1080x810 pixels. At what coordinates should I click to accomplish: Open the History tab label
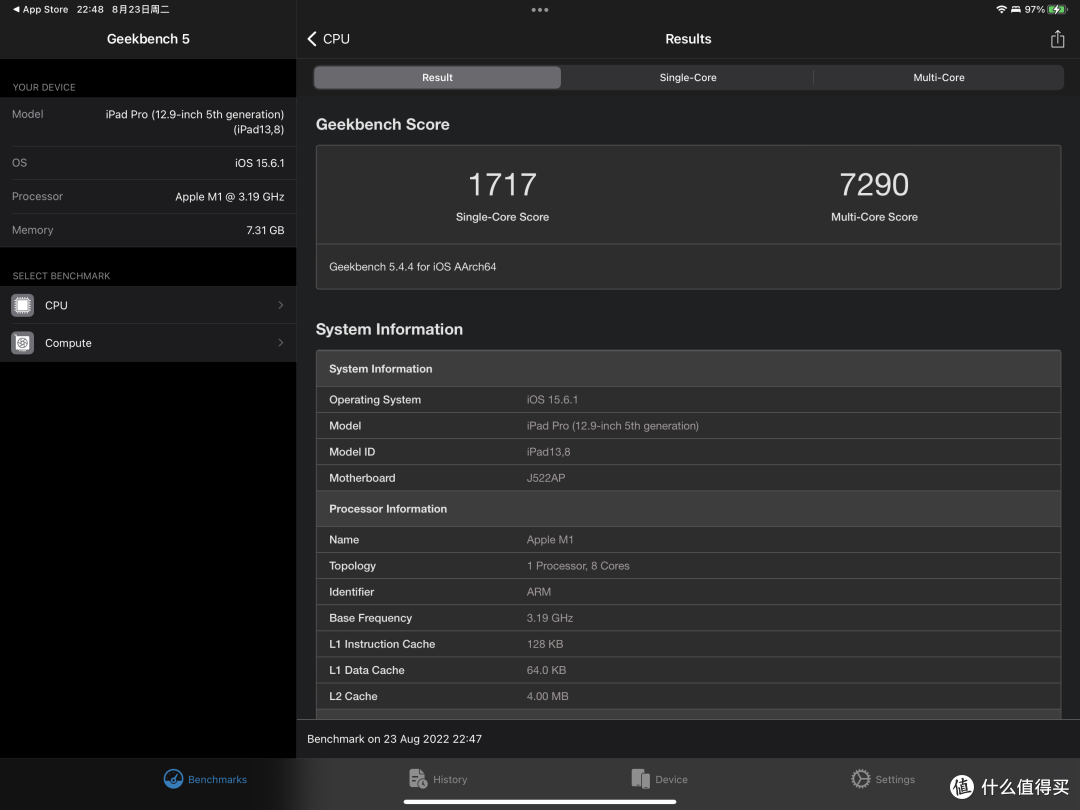(x=450, y=780)
